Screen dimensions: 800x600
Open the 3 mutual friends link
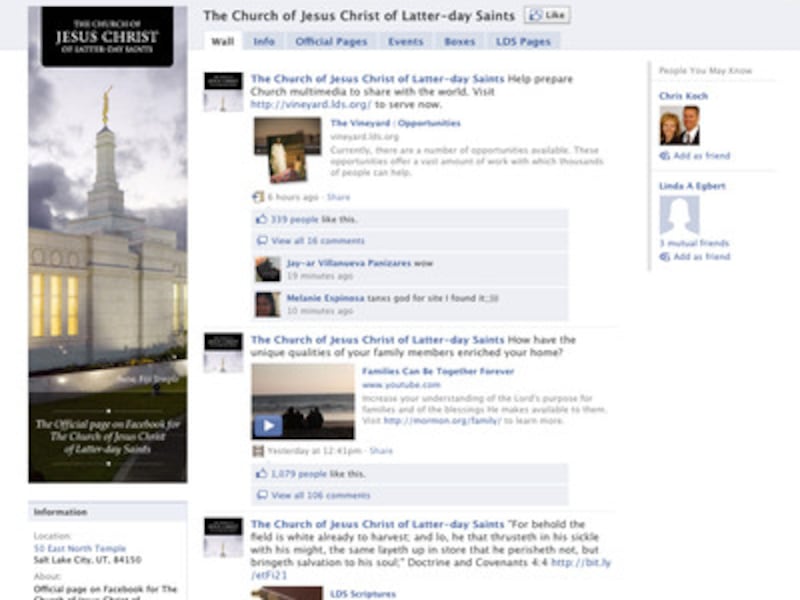[x=694, y=243]
